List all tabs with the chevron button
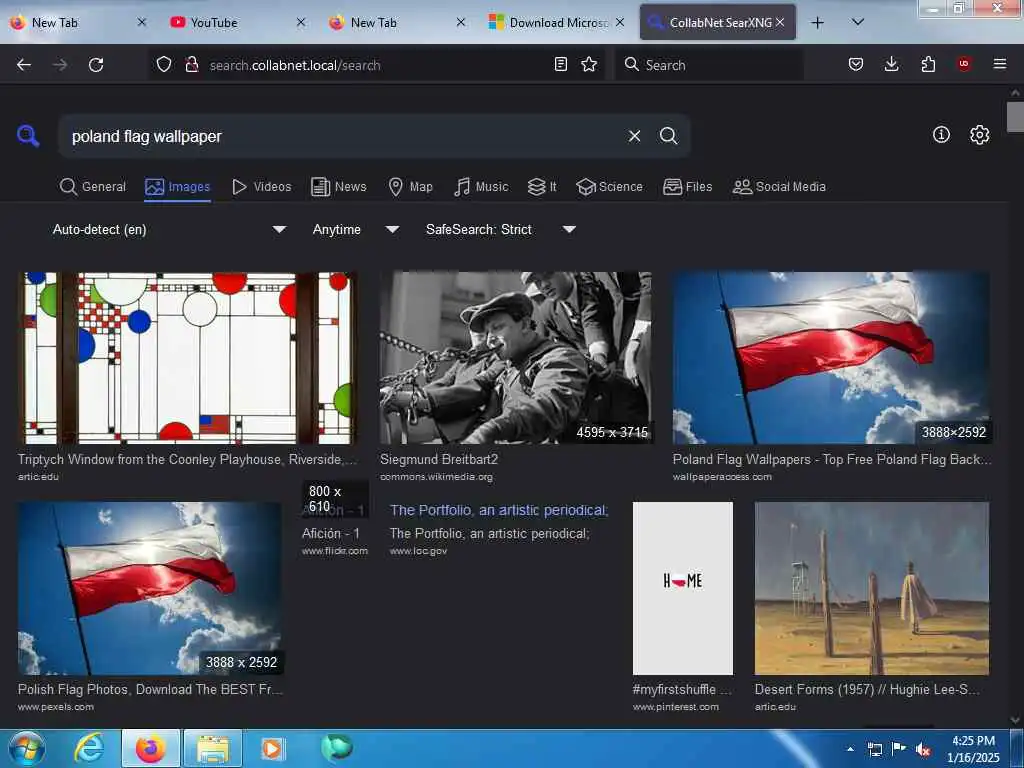Image resolution: width=1024 pixels, height=768 pixels. coord(858,22)
